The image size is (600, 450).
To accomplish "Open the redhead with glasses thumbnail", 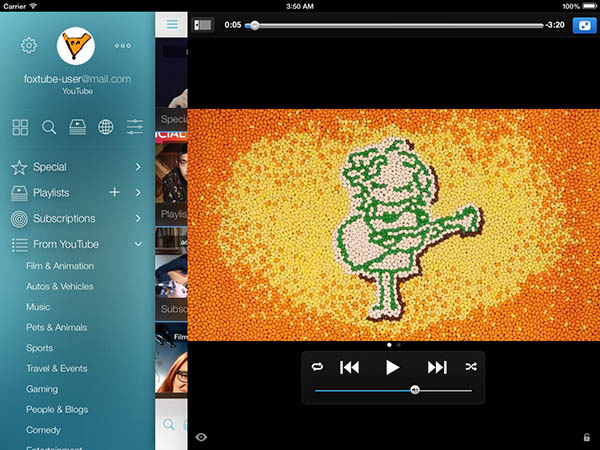I will pos(171,358).
